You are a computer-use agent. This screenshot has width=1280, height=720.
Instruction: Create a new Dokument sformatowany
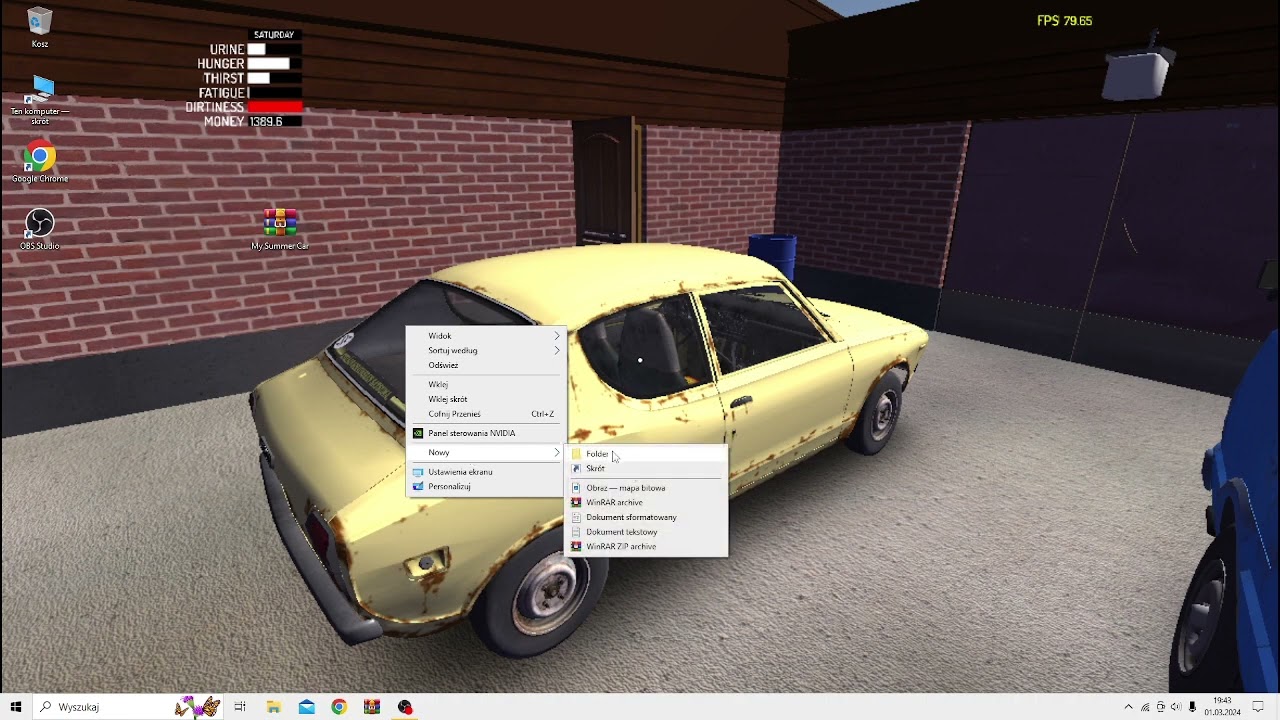[x=647, y=517]
